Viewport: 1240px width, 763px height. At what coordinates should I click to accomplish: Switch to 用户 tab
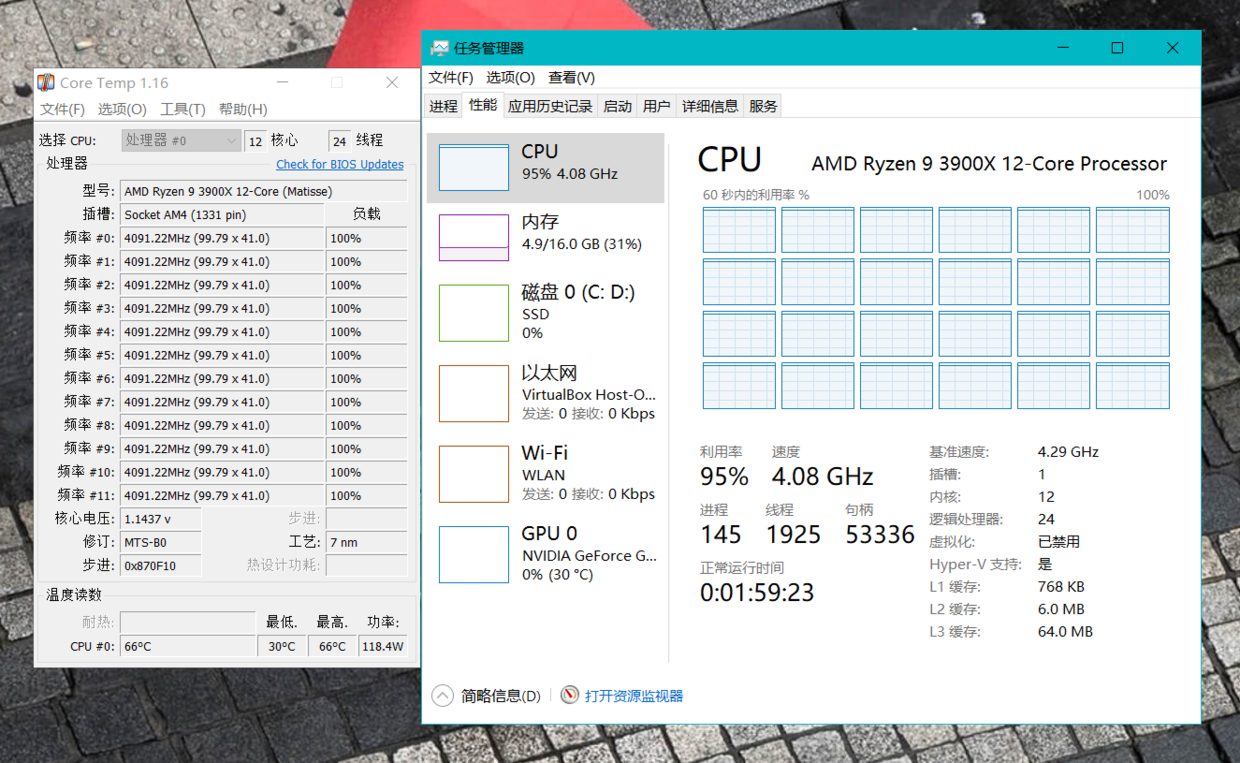point(657,106)
